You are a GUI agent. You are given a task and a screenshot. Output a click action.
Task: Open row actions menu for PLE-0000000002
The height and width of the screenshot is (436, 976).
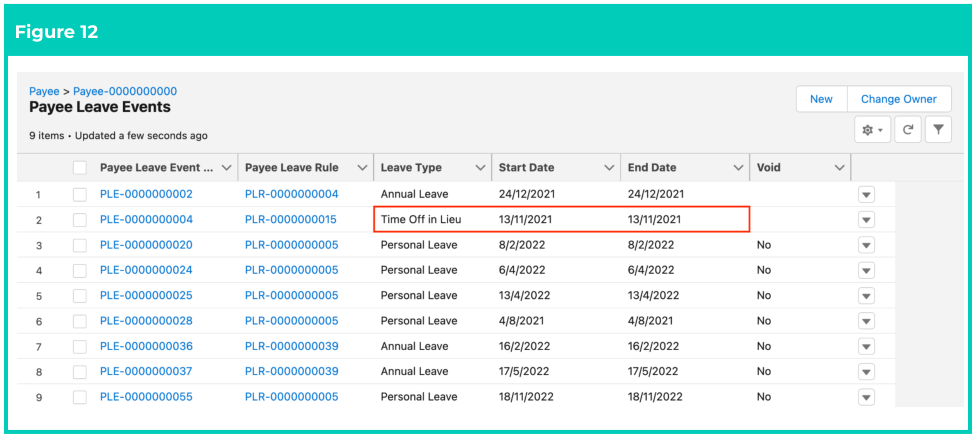click(x=866, y=195)
